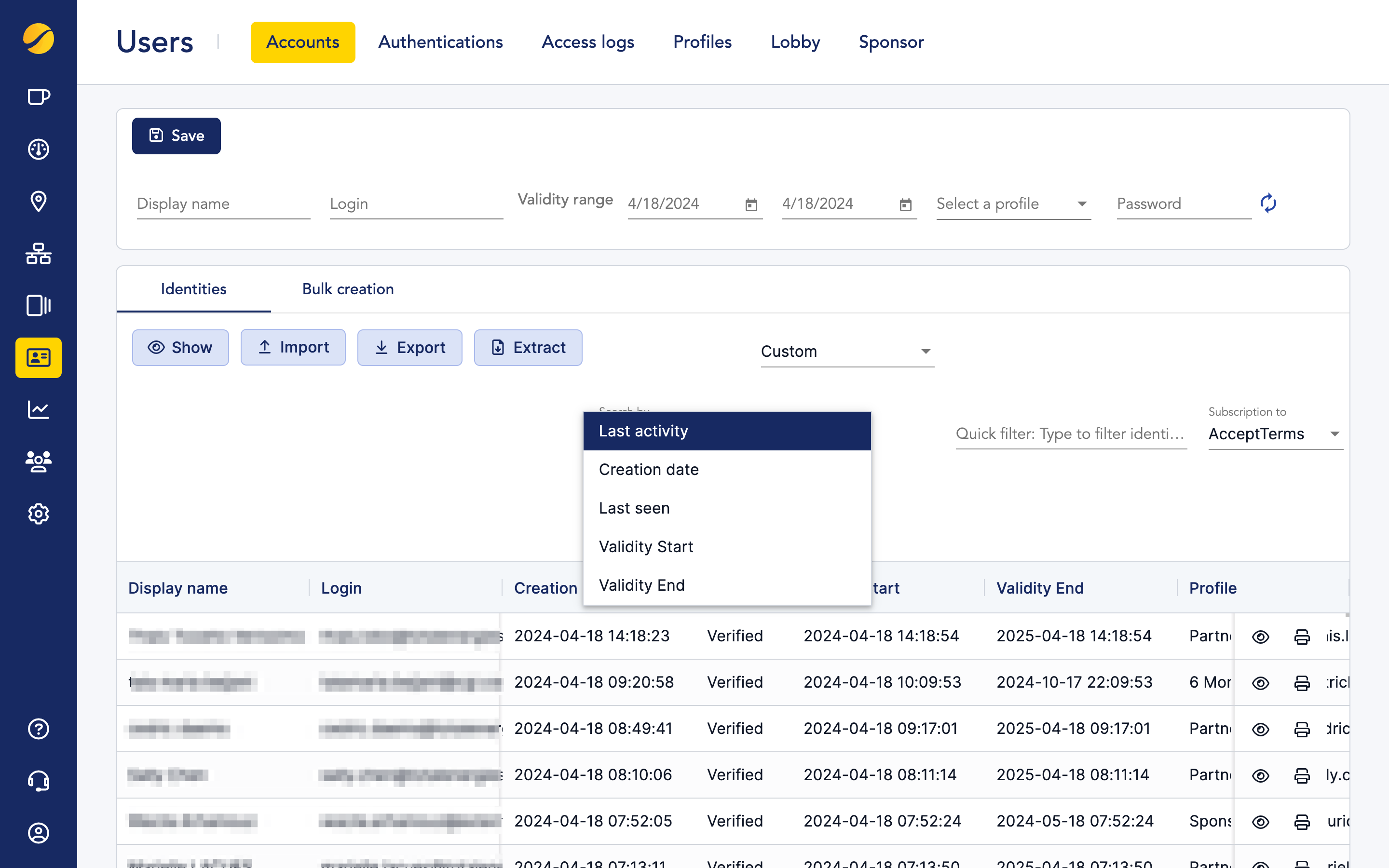Click the account circle icon at sidebar bottom
1389x868 pixels.
(38, 833)
